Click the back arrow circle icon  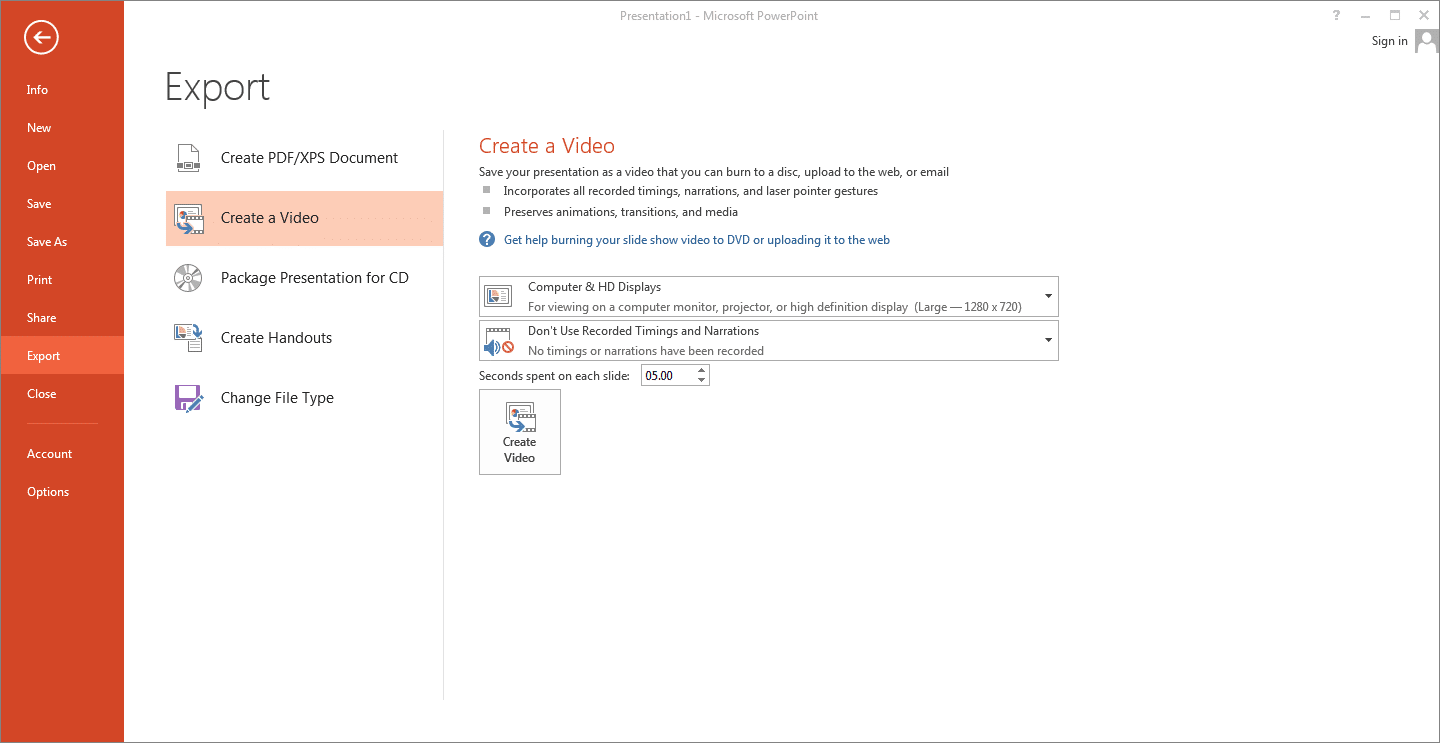42,38
